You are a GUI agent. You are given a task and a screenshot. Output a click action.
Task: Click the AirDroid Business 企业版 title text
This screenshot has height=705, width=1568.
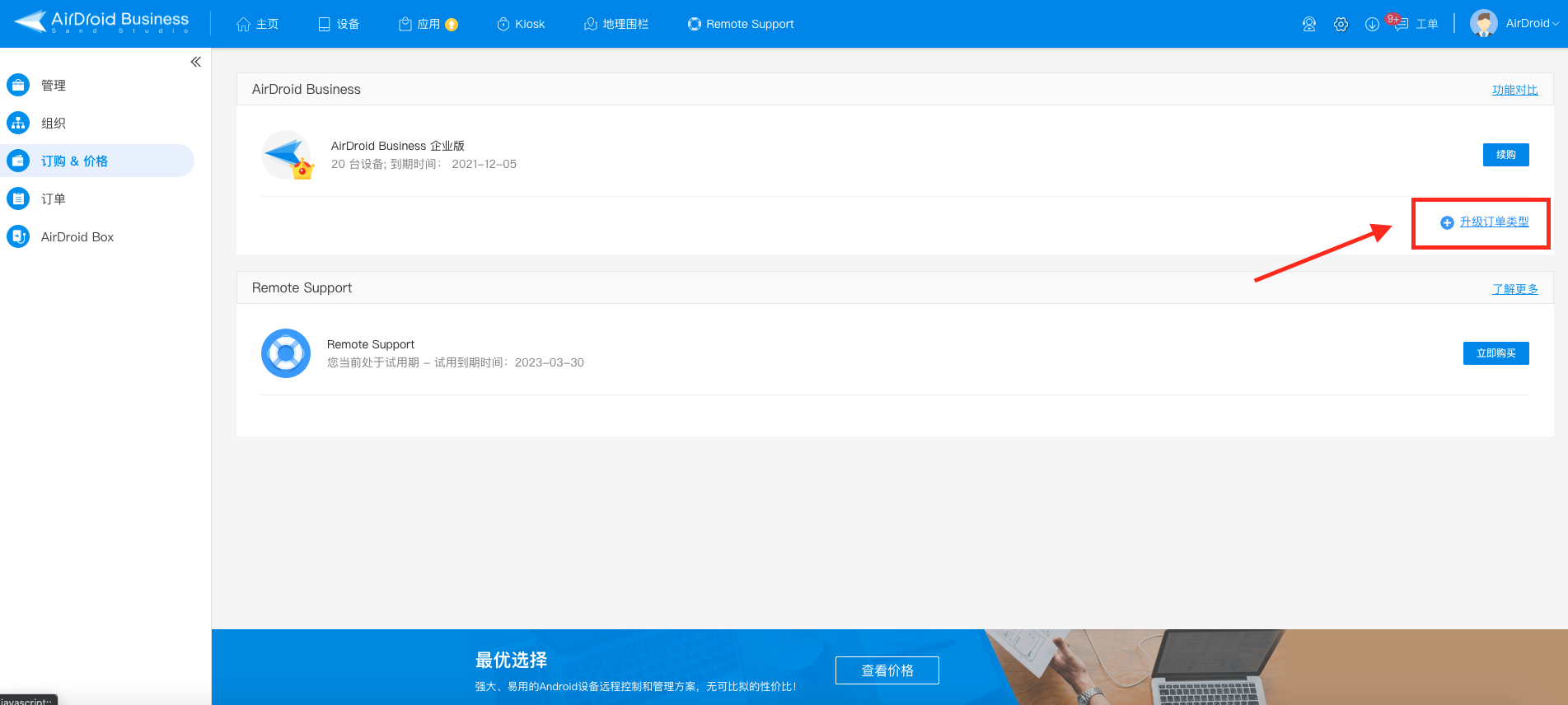click(398, 146)
